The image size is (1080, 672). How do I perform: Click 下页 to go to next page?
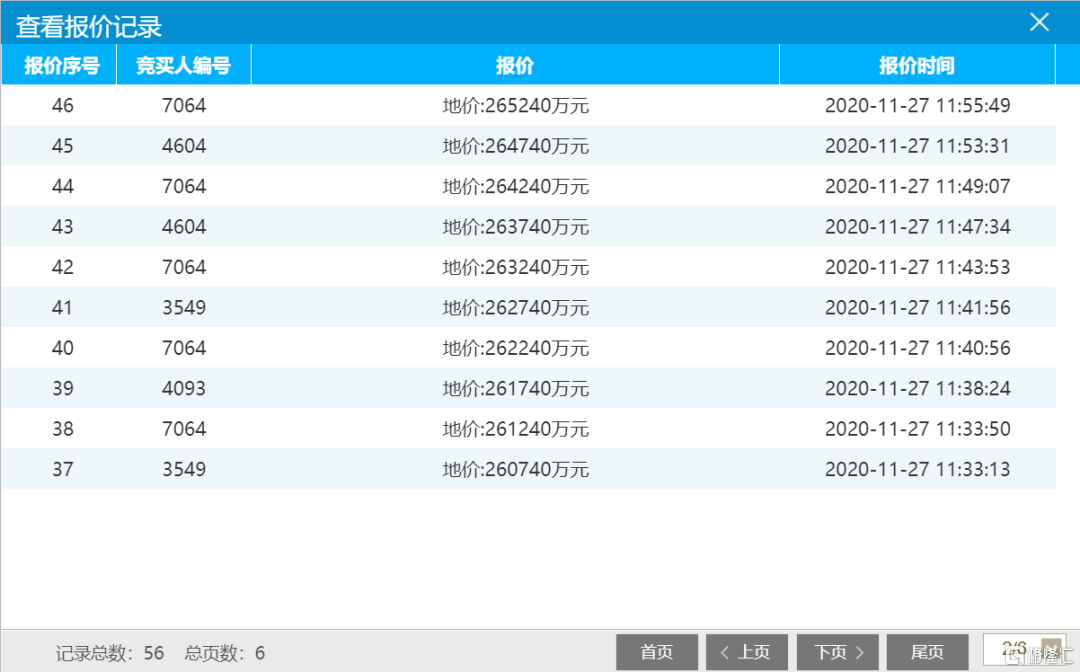click(x=837, y=652)
